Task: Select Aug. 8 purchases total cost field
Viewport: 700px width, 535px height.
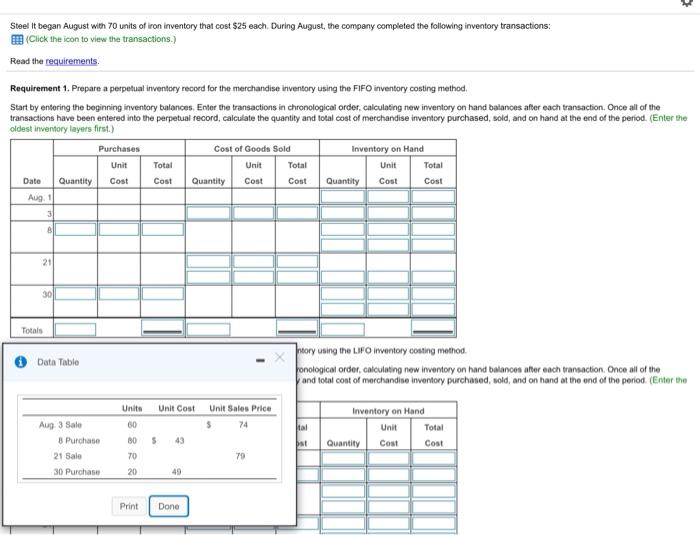Action: 162,229
